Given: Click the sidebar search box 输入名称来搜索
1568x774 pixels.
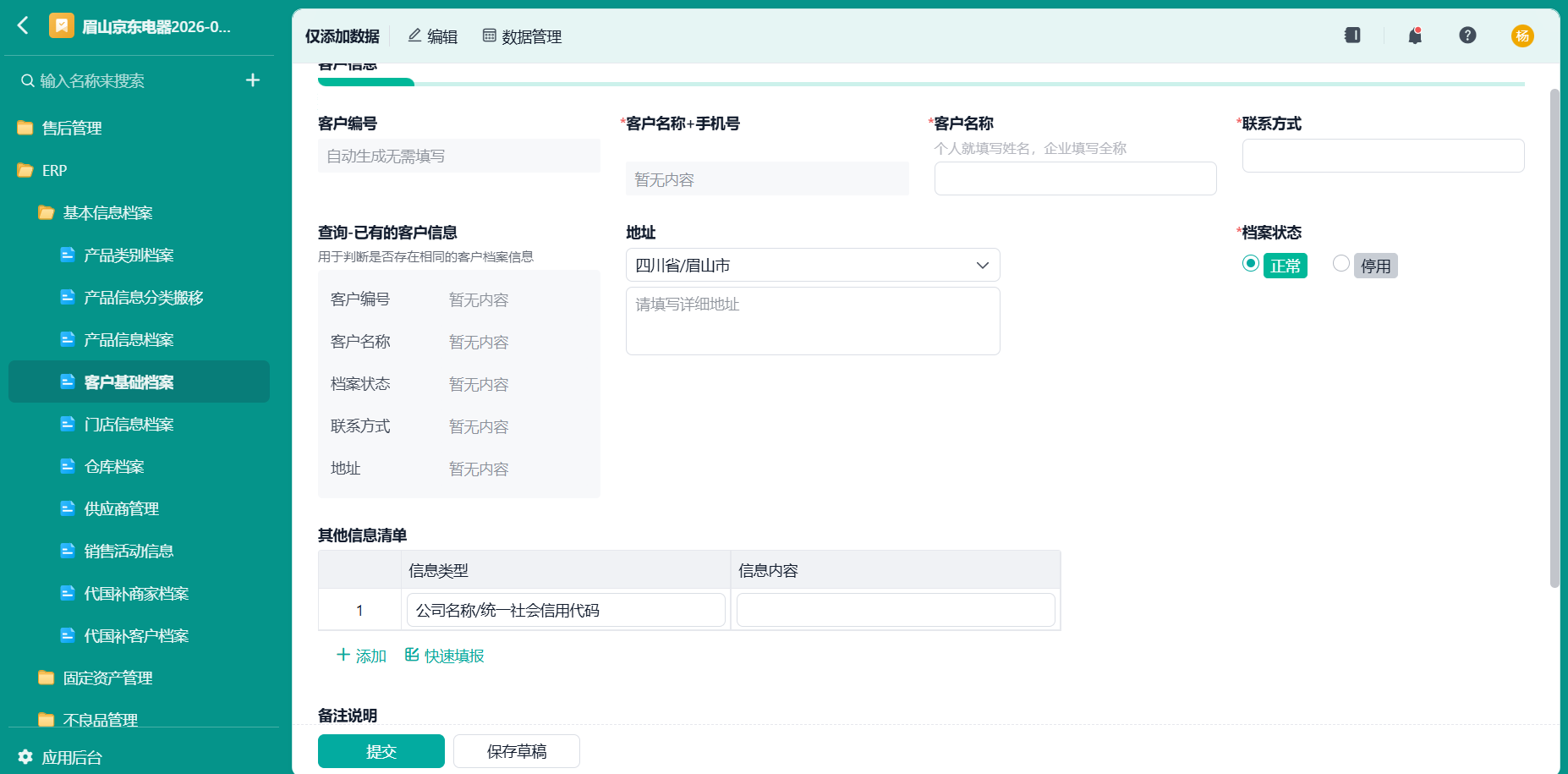Looking at the screenshot, I should (x=127, y=80).
